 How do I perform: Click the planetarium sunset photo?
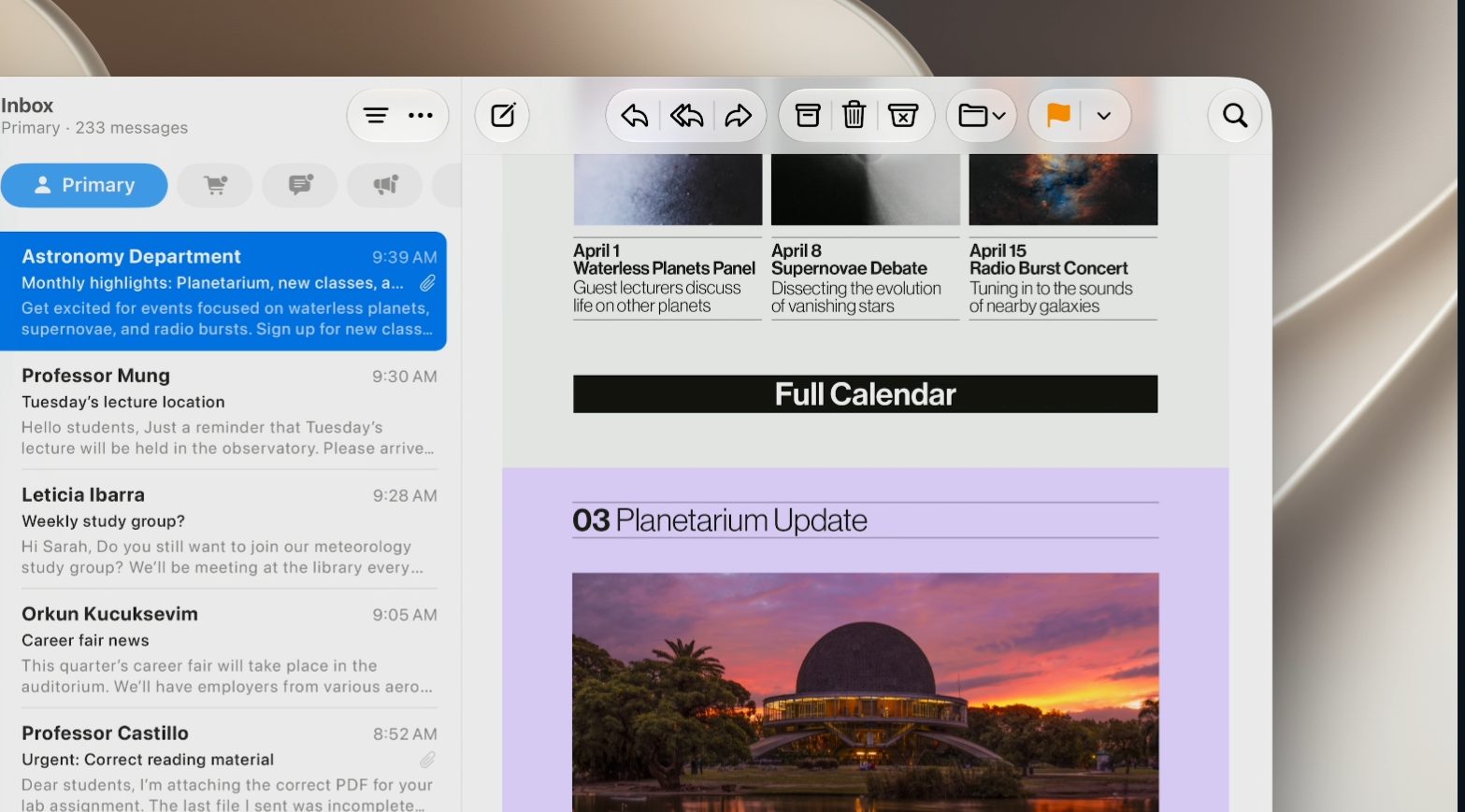(866, 692)
